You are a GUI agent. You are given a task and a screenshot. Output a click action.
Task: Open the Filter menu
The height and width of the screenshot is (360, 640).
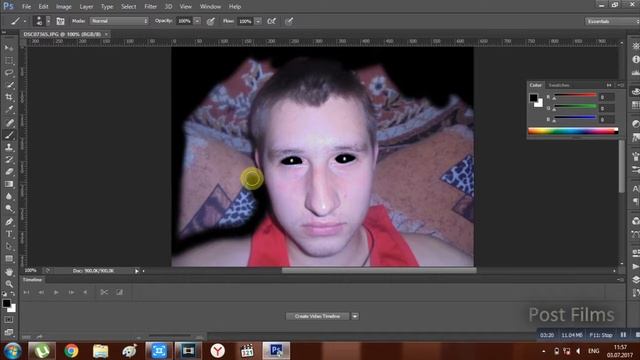150,7
